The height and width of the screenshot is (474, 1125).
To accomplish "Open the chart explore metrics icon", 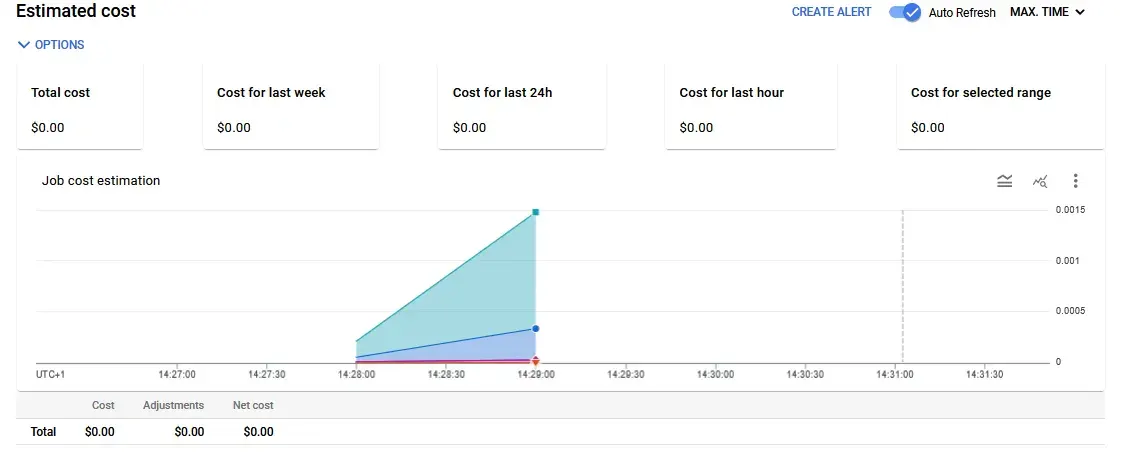I will point(1040,181).
